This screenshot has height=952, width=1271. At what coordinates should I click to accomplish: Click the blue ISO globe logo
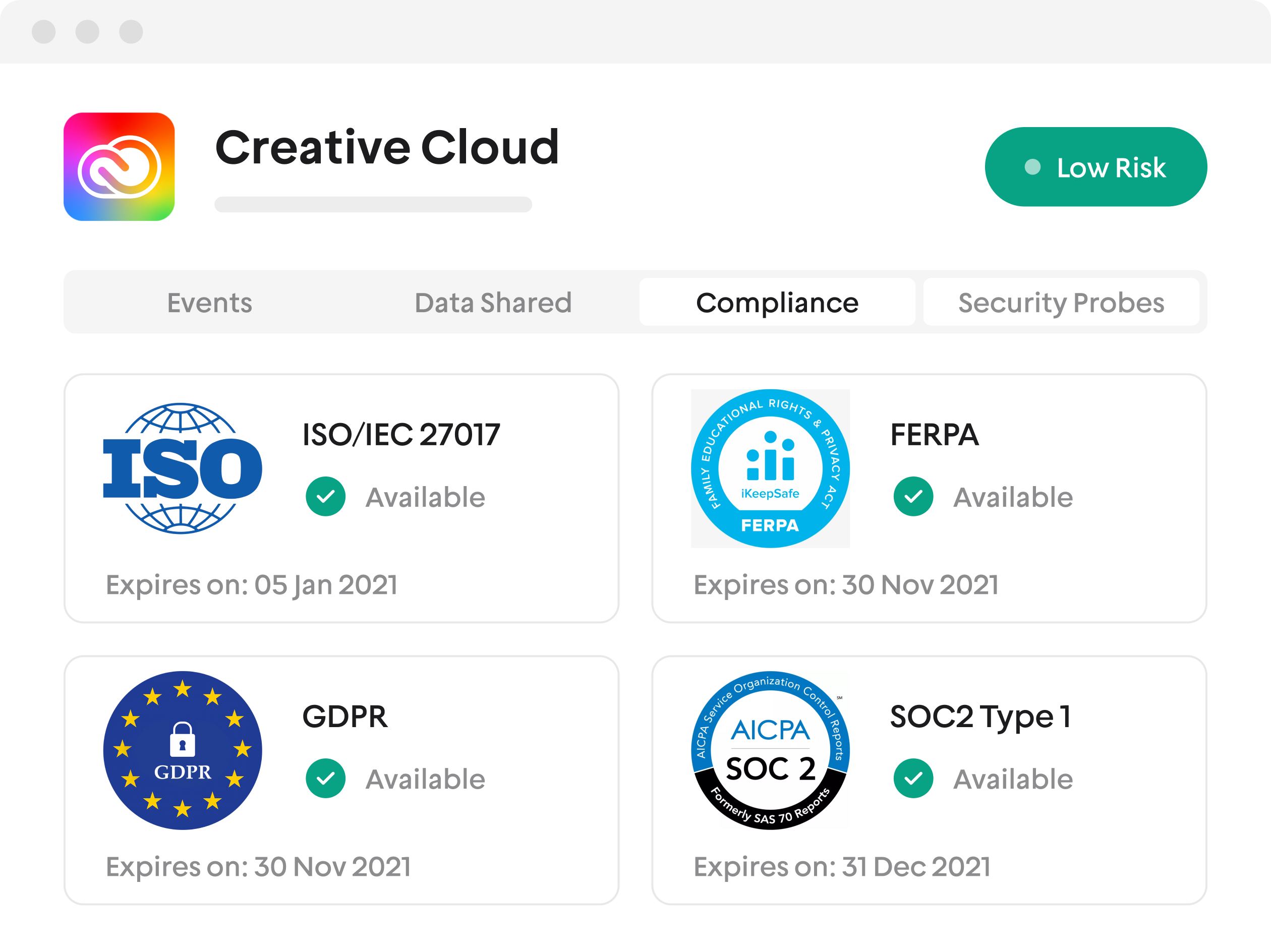(182, 468)
